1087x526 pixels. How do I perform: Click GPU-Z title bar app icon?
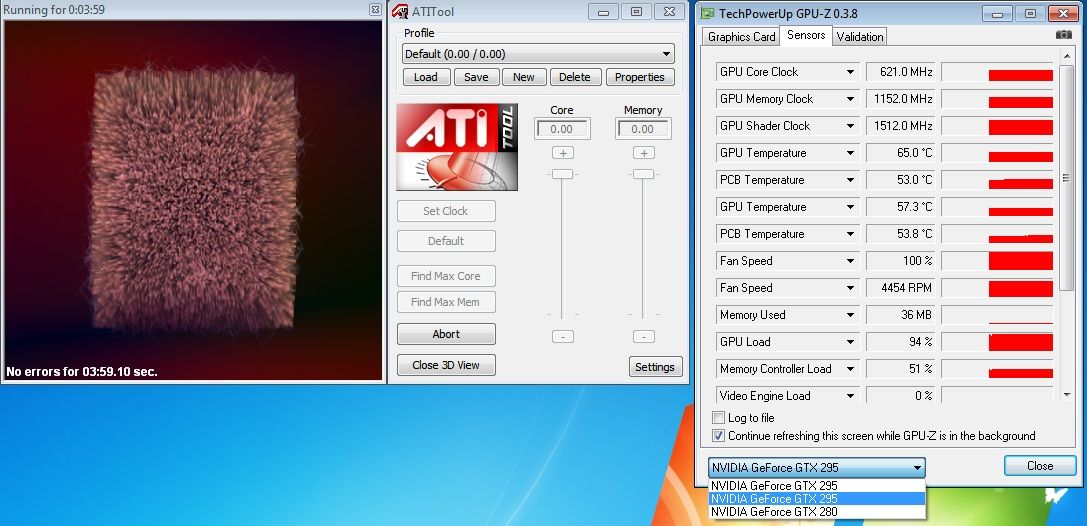(707, 12)
